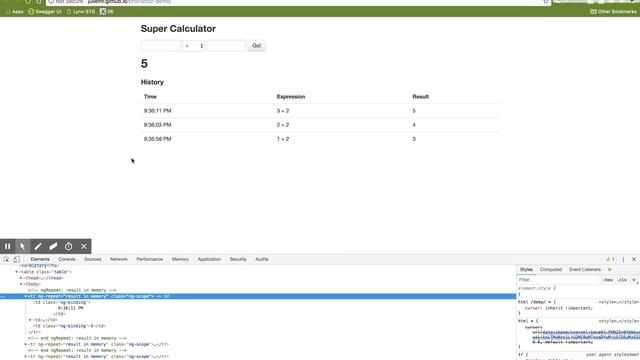Click the 9:36:03 PM time cell

pyautogui.click(x=158, y=125)
